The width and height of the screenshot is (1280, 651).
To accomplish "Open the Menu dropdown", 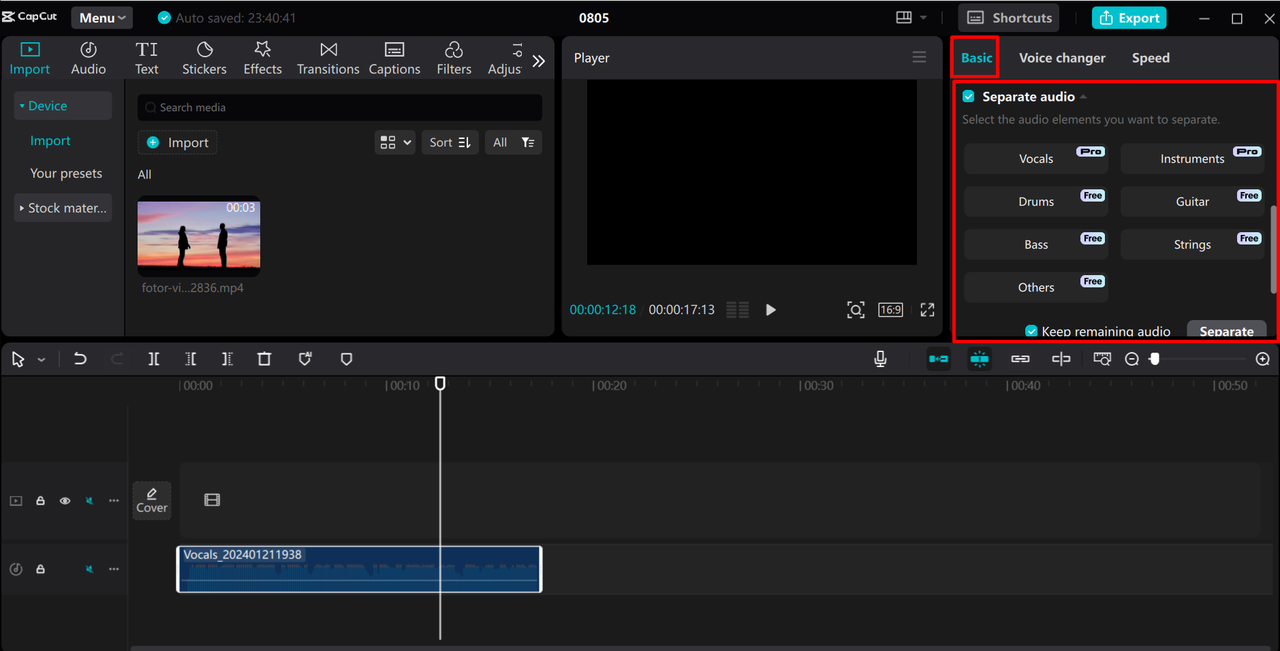I will pos(102,17).
